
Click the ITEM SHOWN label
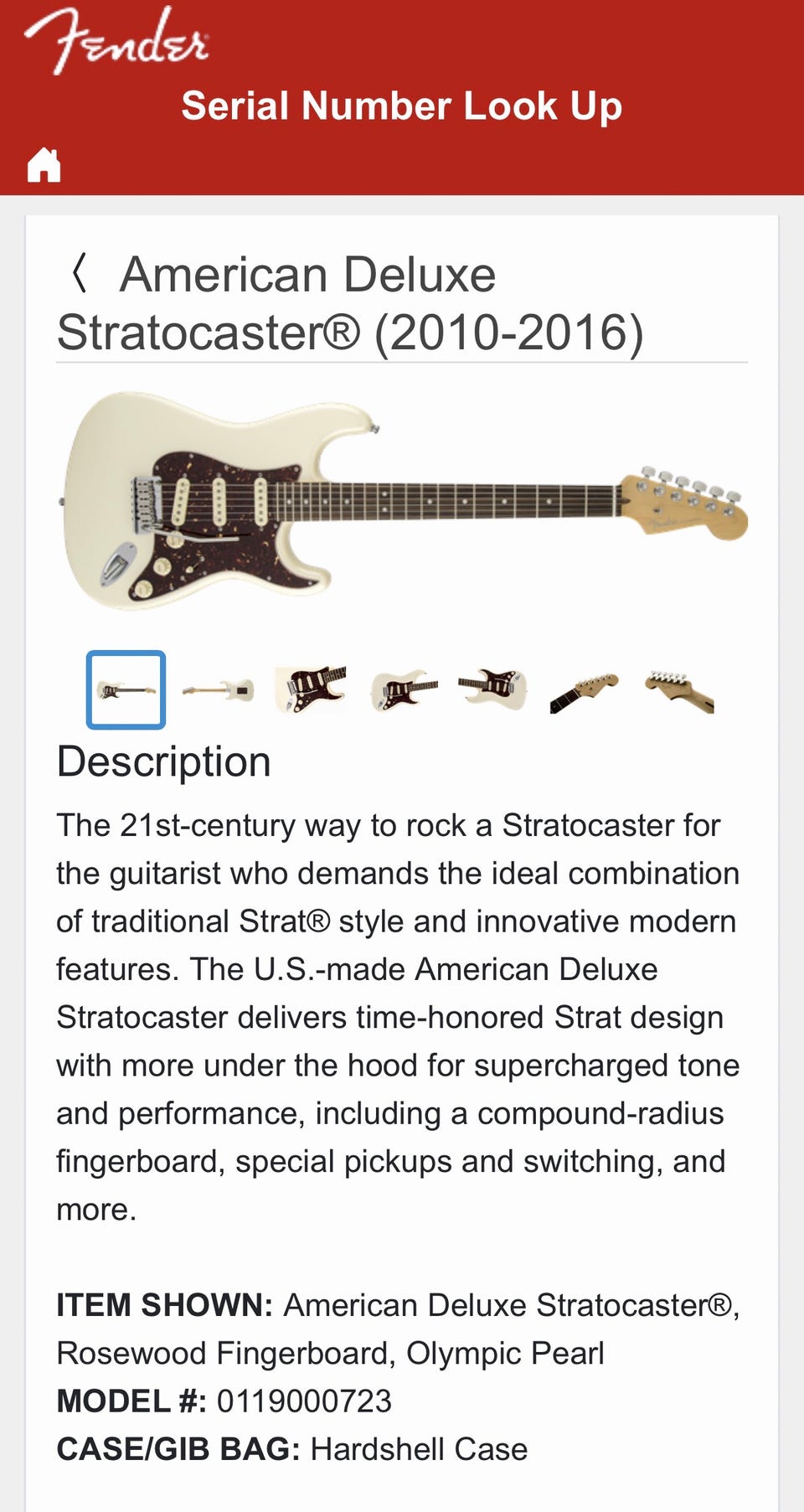[164, 1304]
